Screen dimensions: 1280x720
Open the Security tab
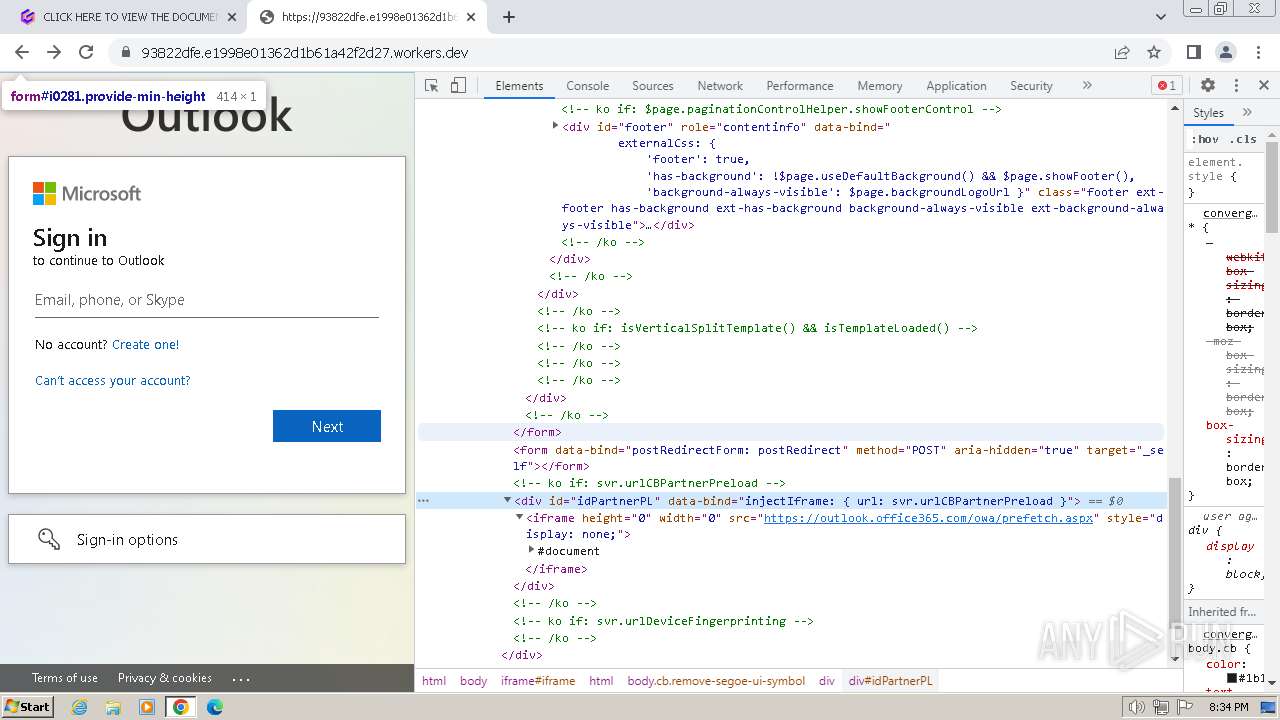click(x=1031, y=86)
